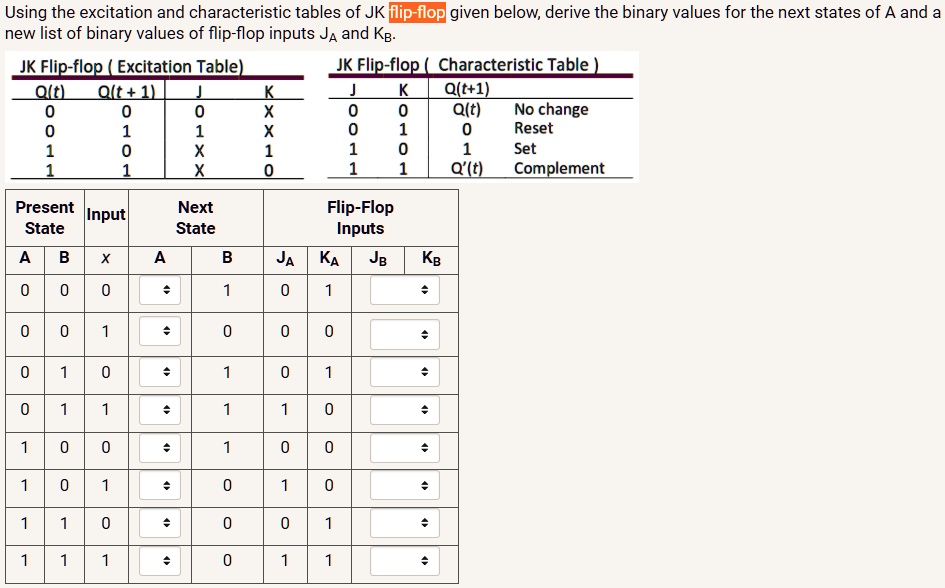945x588 pixels.
Task: Open Next State A dropdown for row 101
Action: (x=160, y=486)
